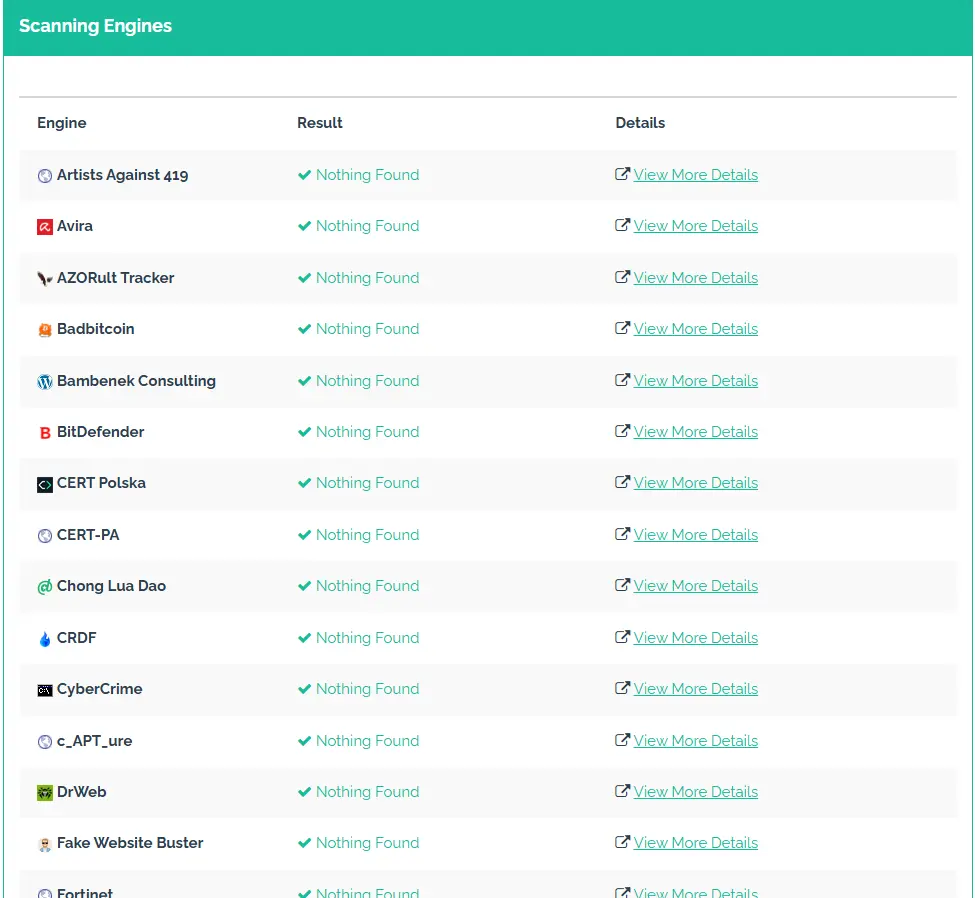Open View More Details for CRDF

click(696, 638)
